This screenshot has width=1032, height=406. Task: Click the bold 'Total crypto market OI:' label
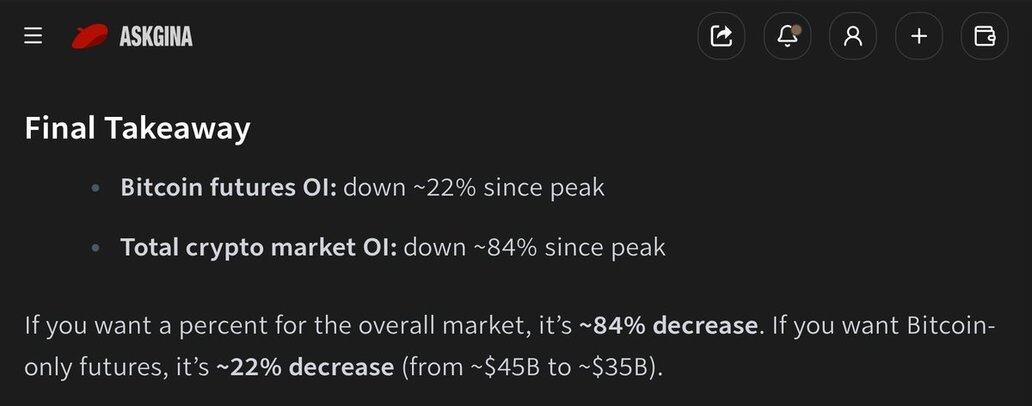[258, 247]
